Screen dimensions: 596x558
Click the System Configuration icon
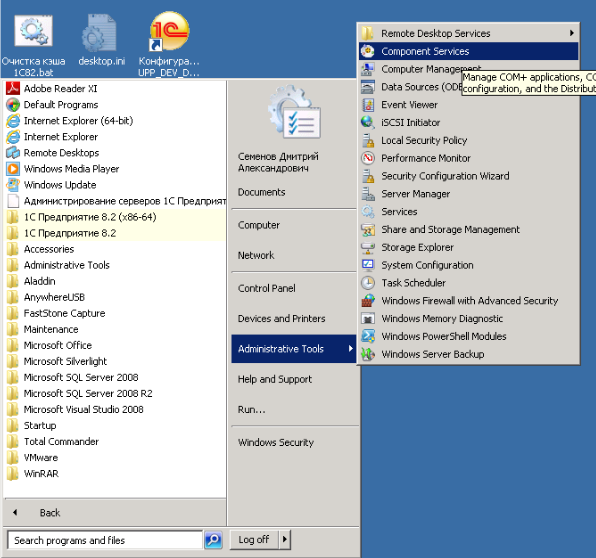click(368, 265)
